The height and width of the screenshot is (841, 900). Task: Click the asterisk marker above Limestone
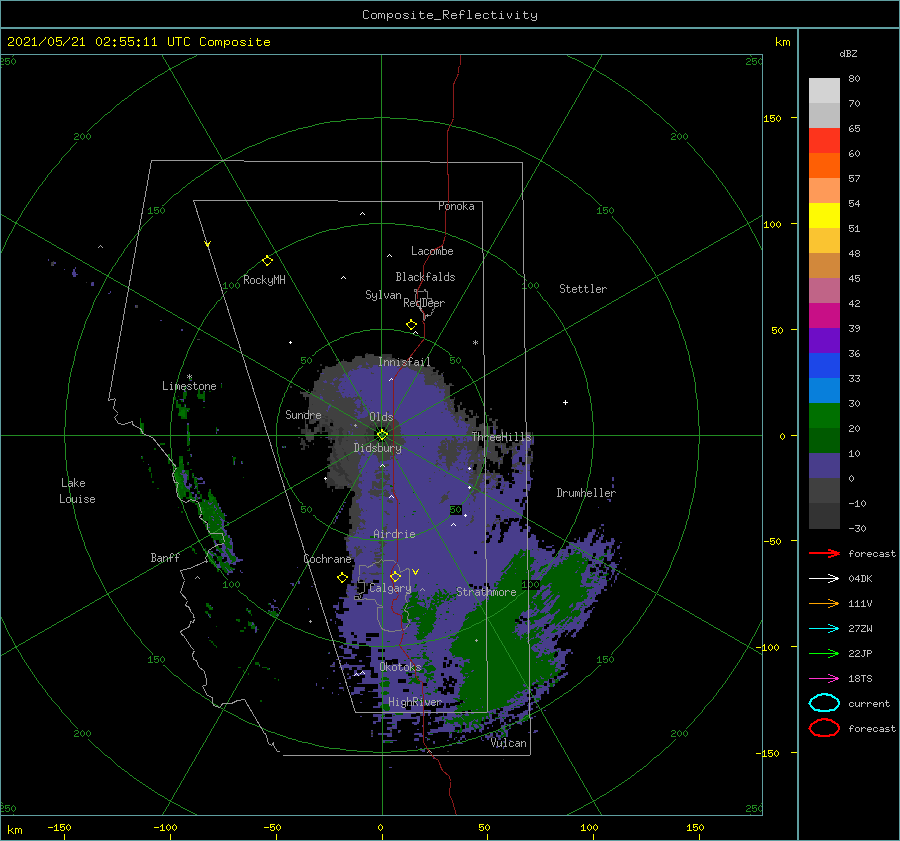tap(189, 377)
